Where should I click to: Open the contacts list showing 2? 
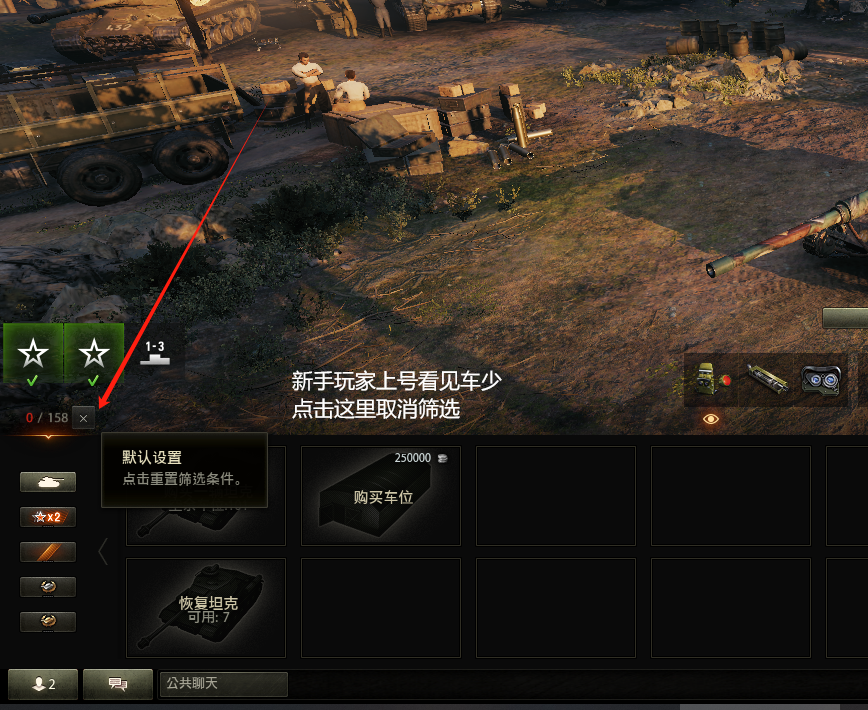[43, 684]
